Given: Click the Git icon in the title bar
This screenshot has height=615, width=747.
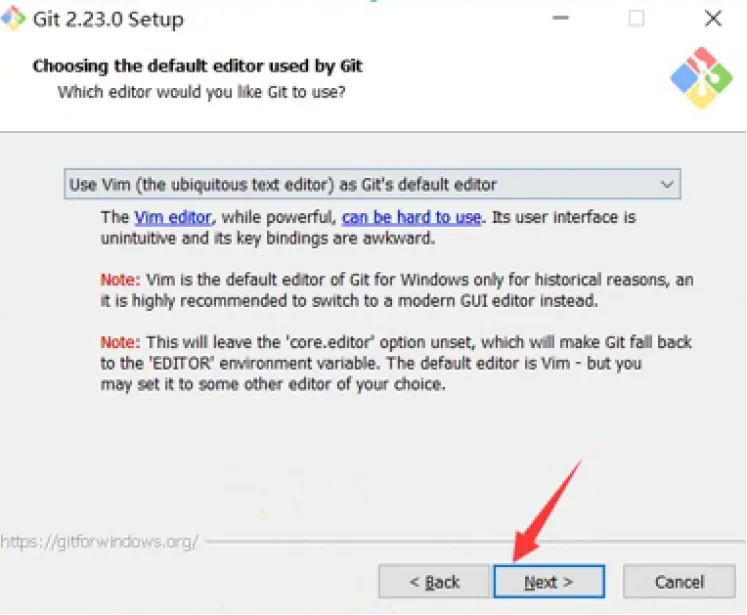Looking at the screenshot, I should [13, 18].
